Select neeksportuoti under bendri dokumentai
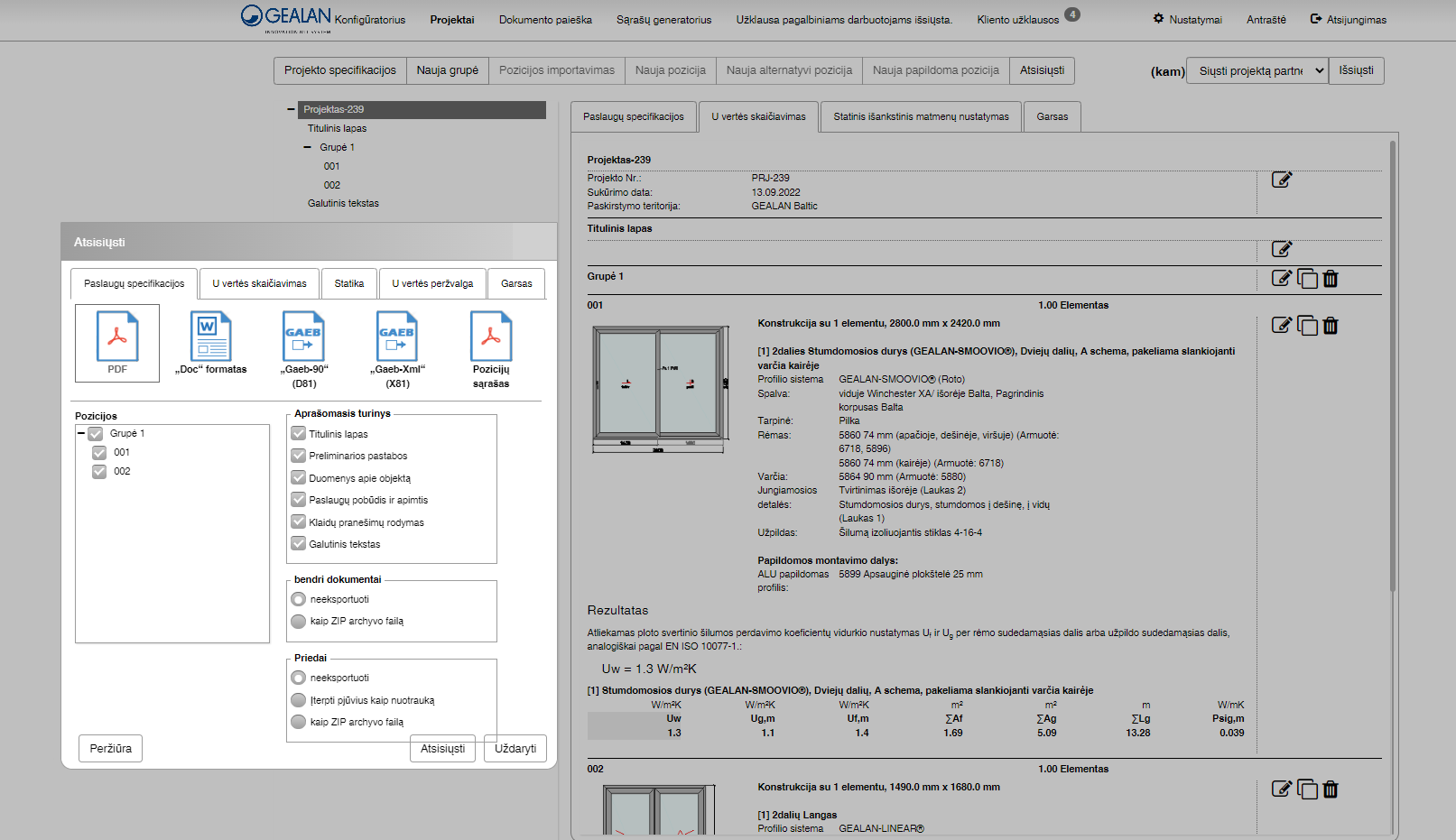Viewport: 1456px width, 840px height. [x=299, y=599]
